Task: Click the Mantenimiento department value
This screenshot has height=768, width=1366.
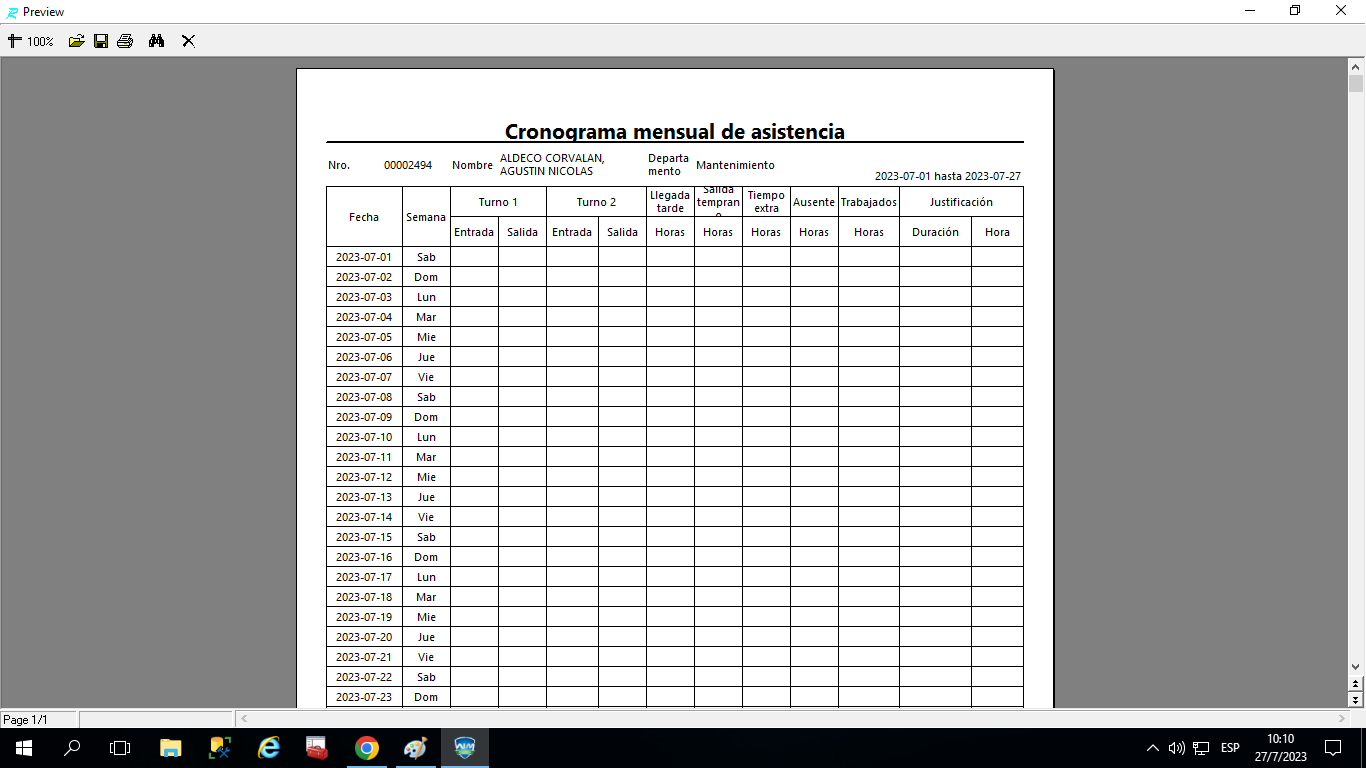Action: (735, 165)
